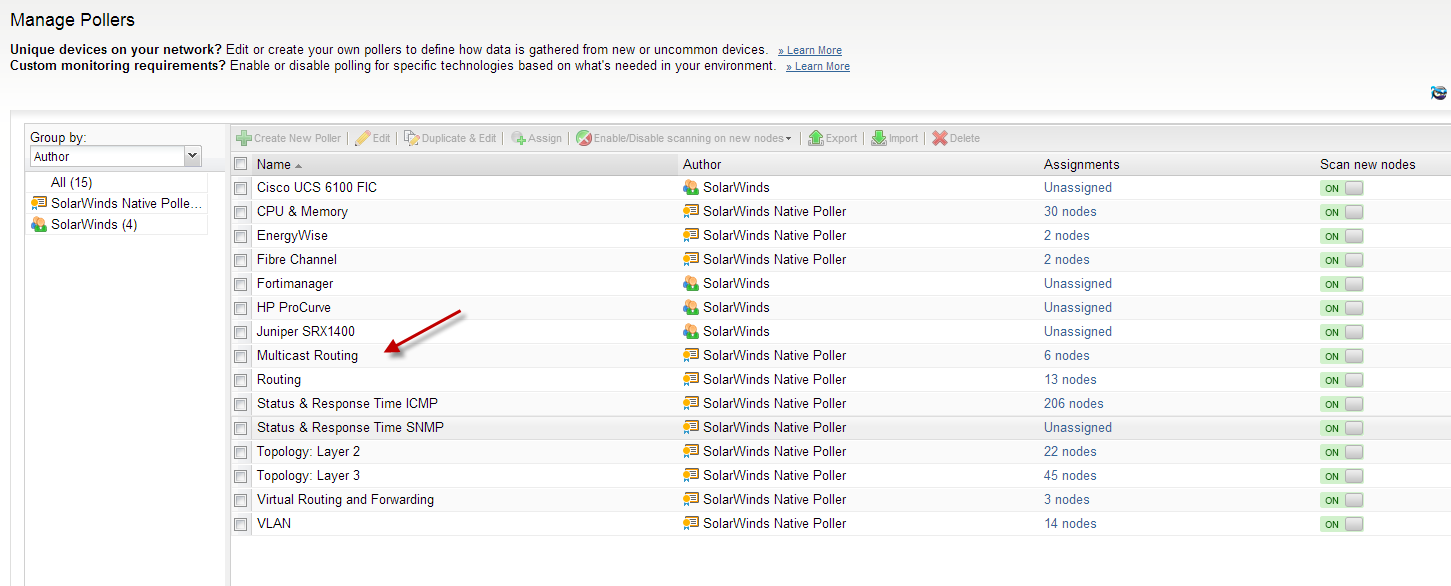Check the Multicast Routing row checkbox

[x=240, y=356]
